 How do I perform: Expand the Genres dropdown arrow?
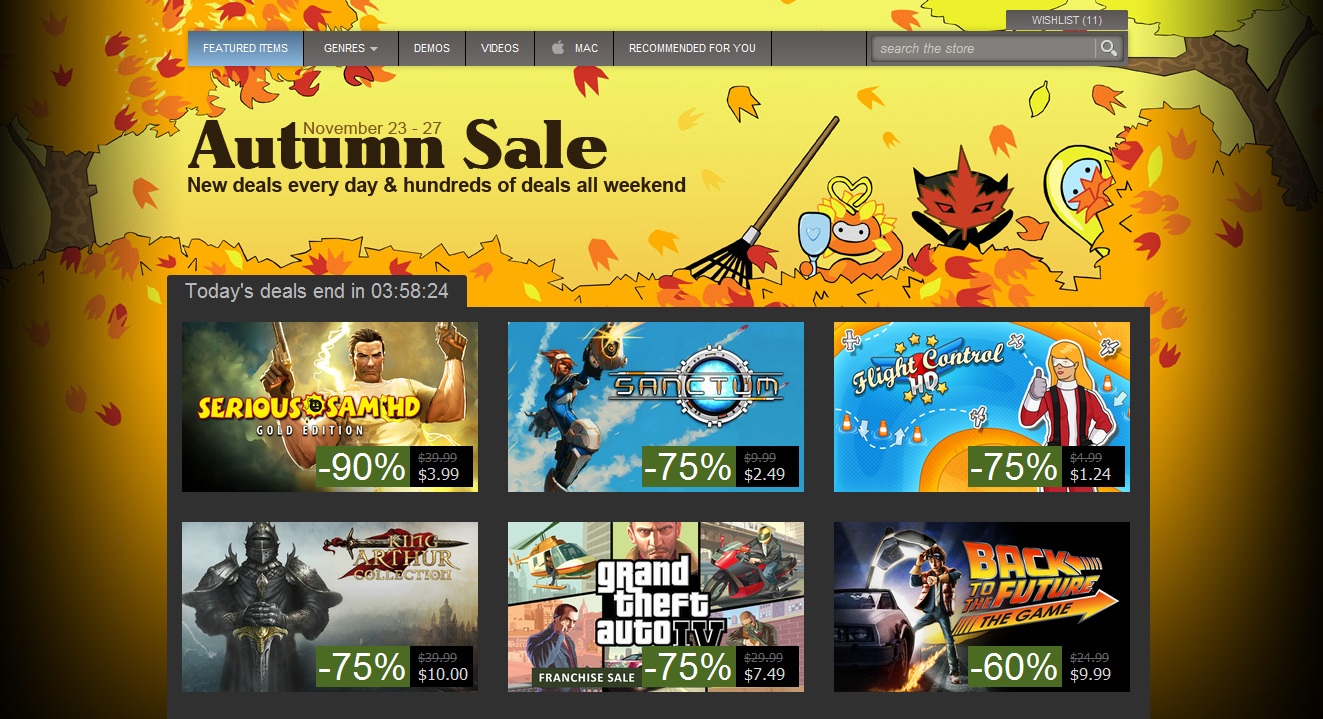(373, 49)
